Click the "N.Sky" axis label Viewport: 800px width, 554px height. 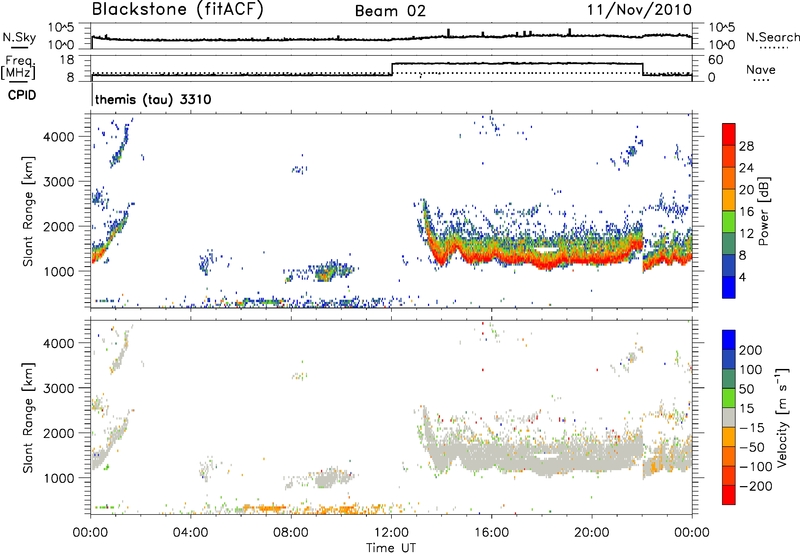19,37
